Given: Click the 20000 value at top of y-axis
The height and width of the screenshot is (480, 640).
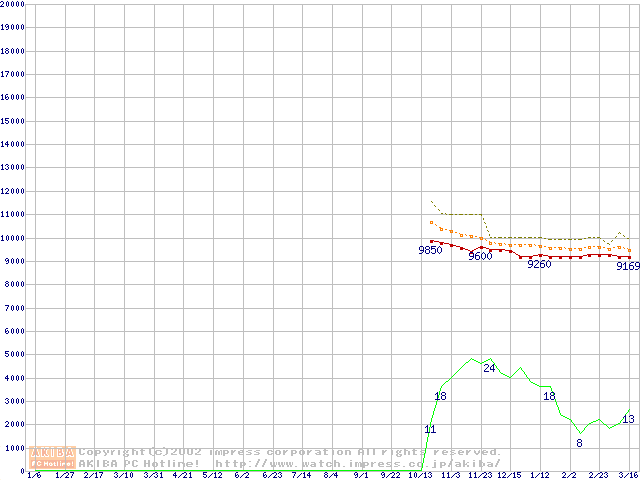Looking at the screenshot, I should click(12, 4).
